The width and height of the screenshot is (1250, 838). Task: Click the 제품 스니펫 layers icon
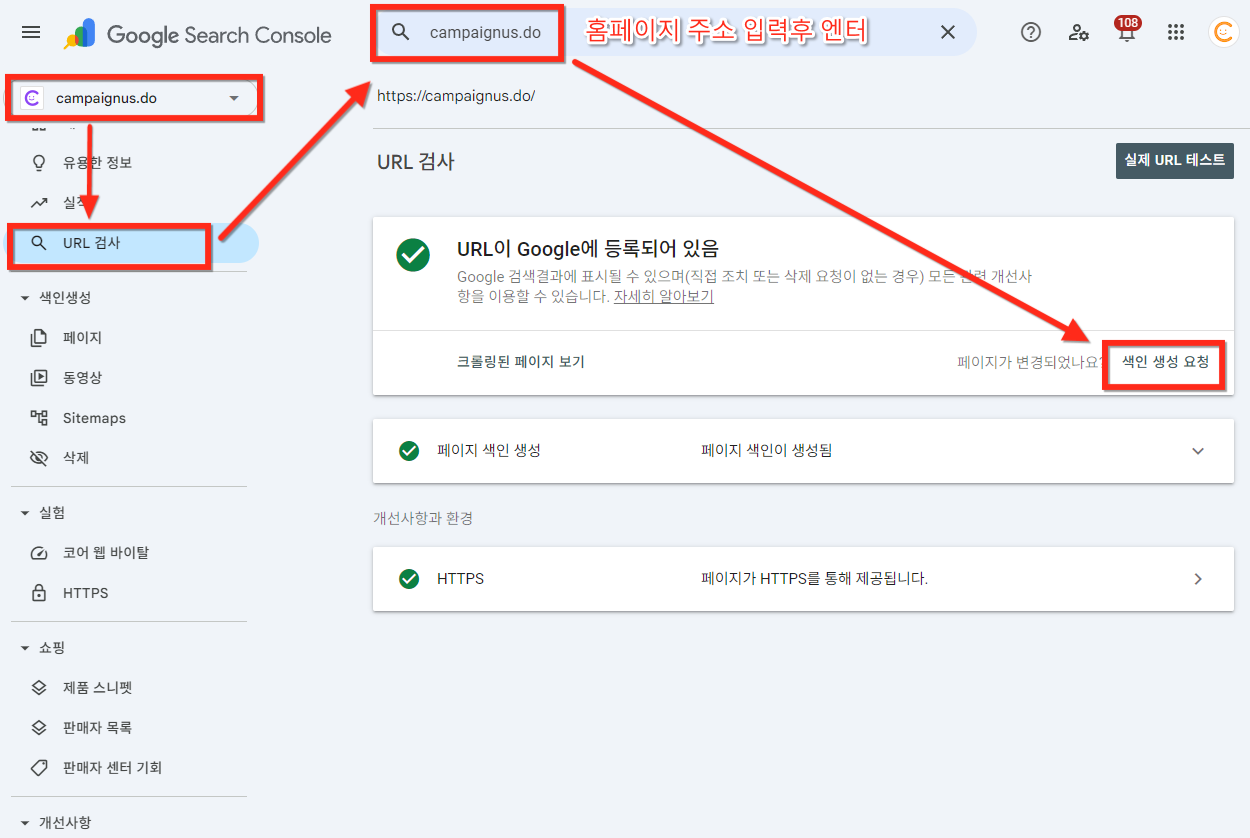click(39, 688)
